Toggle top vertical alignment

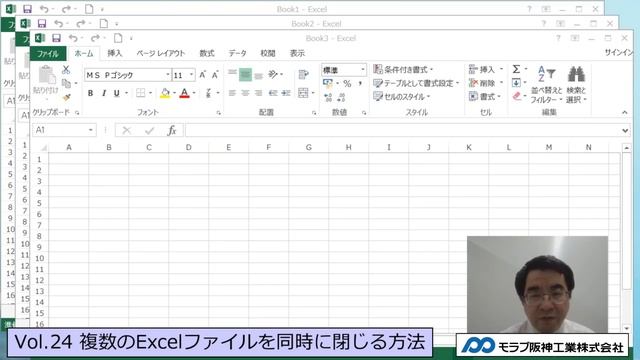pos(232,74)
